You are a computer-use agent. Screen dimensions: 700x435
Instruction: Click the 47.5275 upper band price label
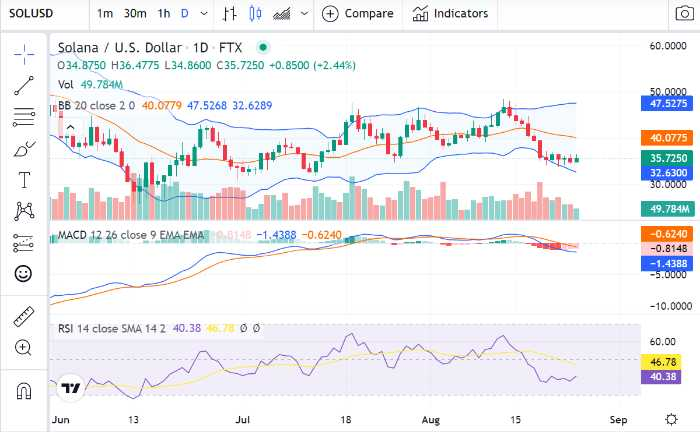[667, 104]
